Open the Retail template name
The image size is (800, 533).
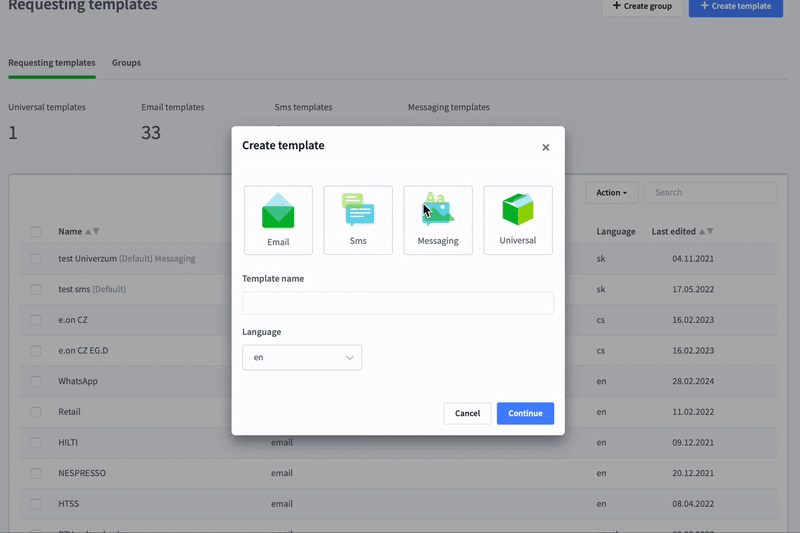pos(69,412)
